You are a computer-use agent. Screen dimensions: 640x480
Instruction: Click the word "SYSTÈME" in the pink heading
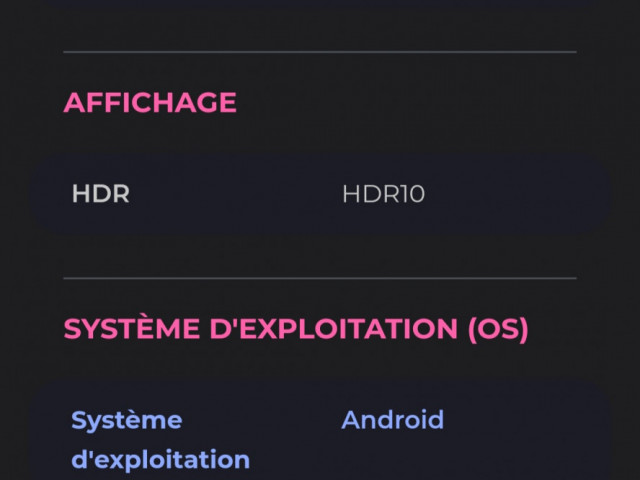pos(132,328)
